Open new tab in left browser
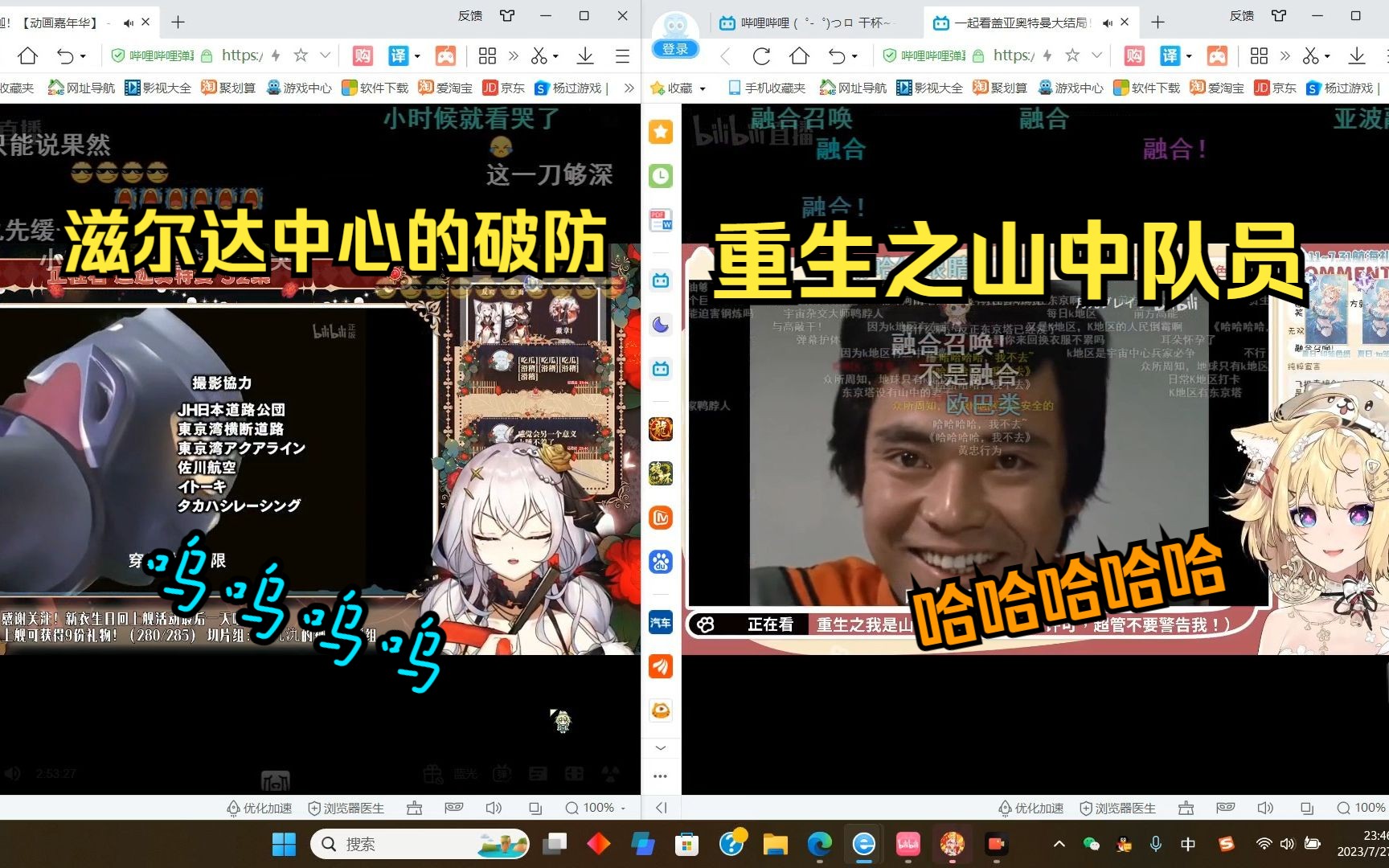Viewport: 1389px width, 868px height. click(x=178, y=23)
